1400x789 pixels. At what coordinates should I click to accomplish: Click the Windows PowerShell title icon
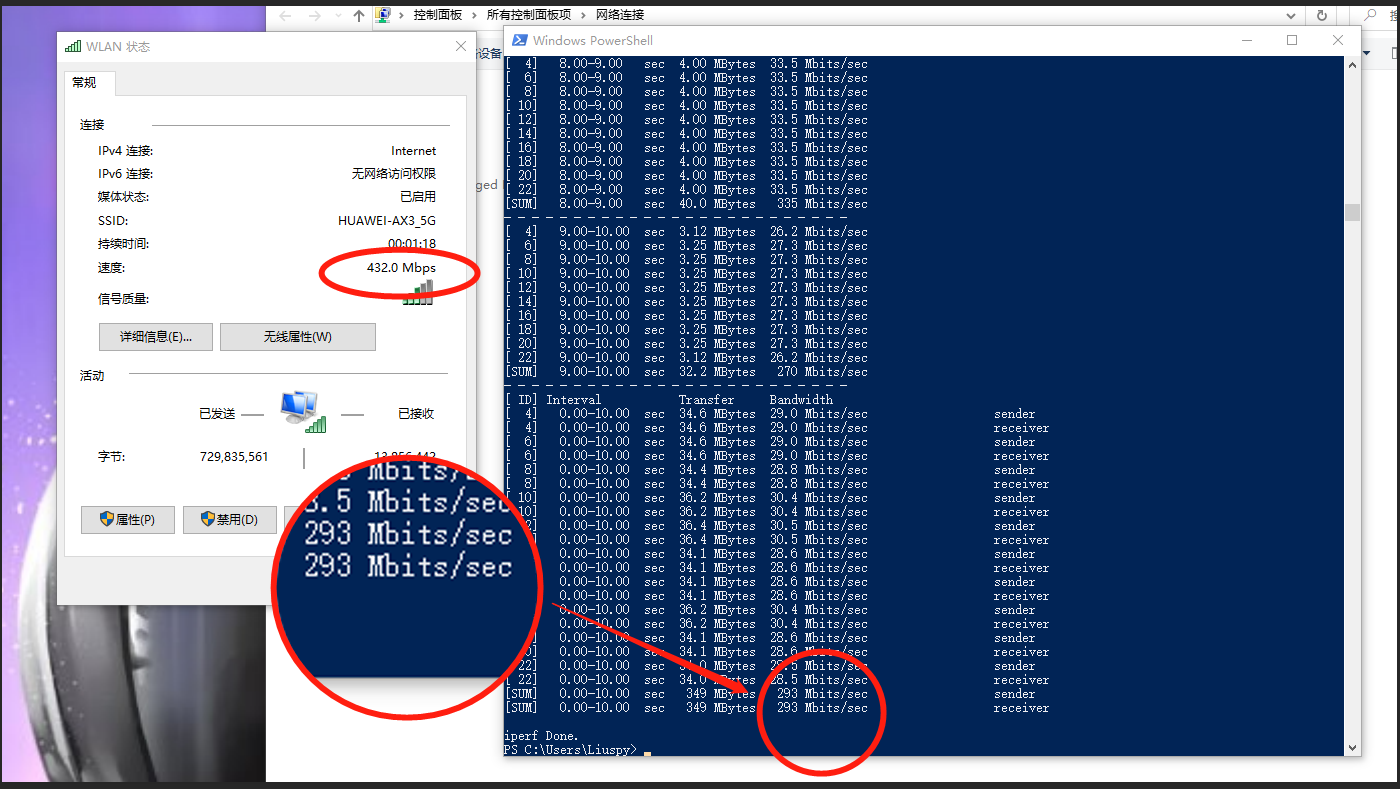520,40
